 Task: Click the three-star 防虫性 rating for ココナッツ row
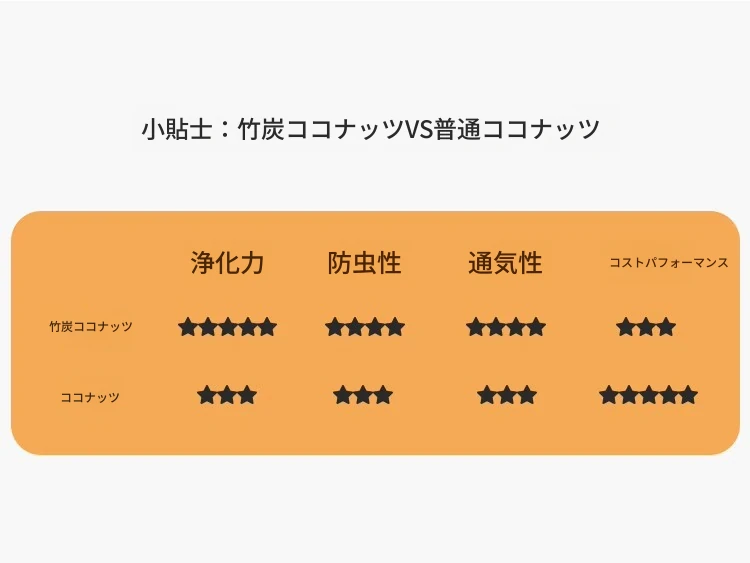[363, 395]
